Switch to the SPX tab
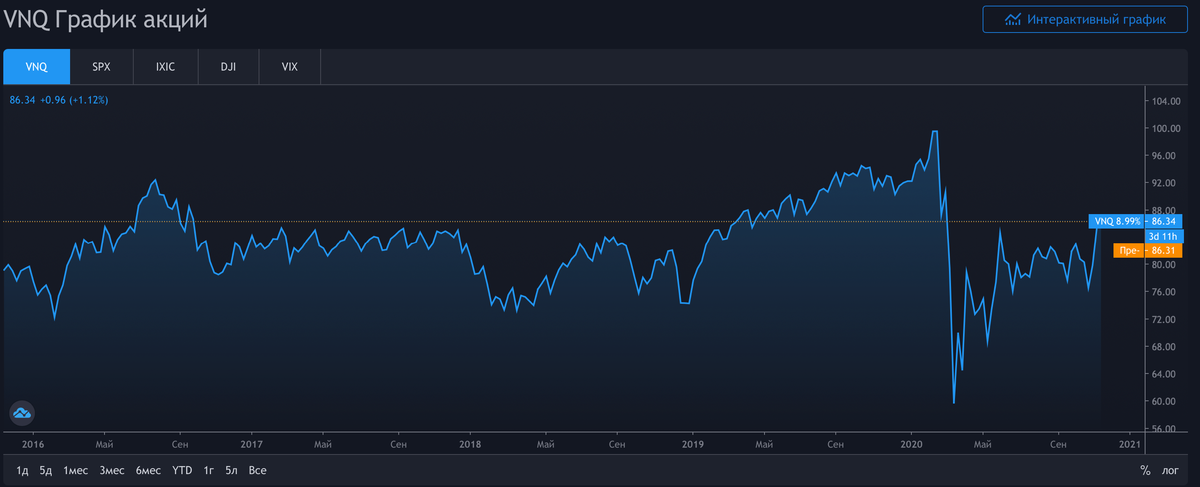The image size is (1200, 487). point(101,67)
